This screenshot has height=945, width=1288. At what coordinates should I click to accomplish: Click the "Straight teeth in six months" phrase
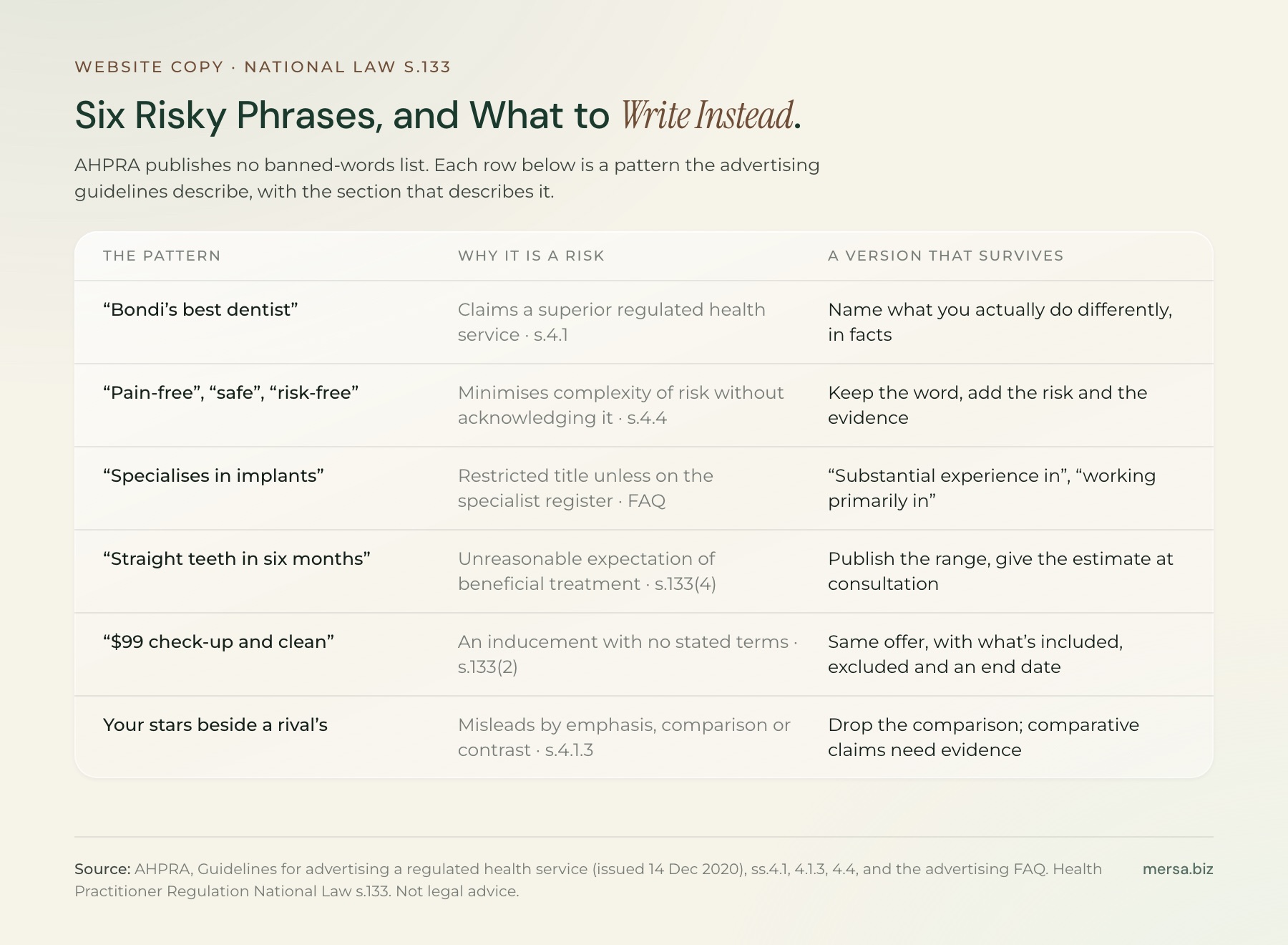[x=236, y=558]
